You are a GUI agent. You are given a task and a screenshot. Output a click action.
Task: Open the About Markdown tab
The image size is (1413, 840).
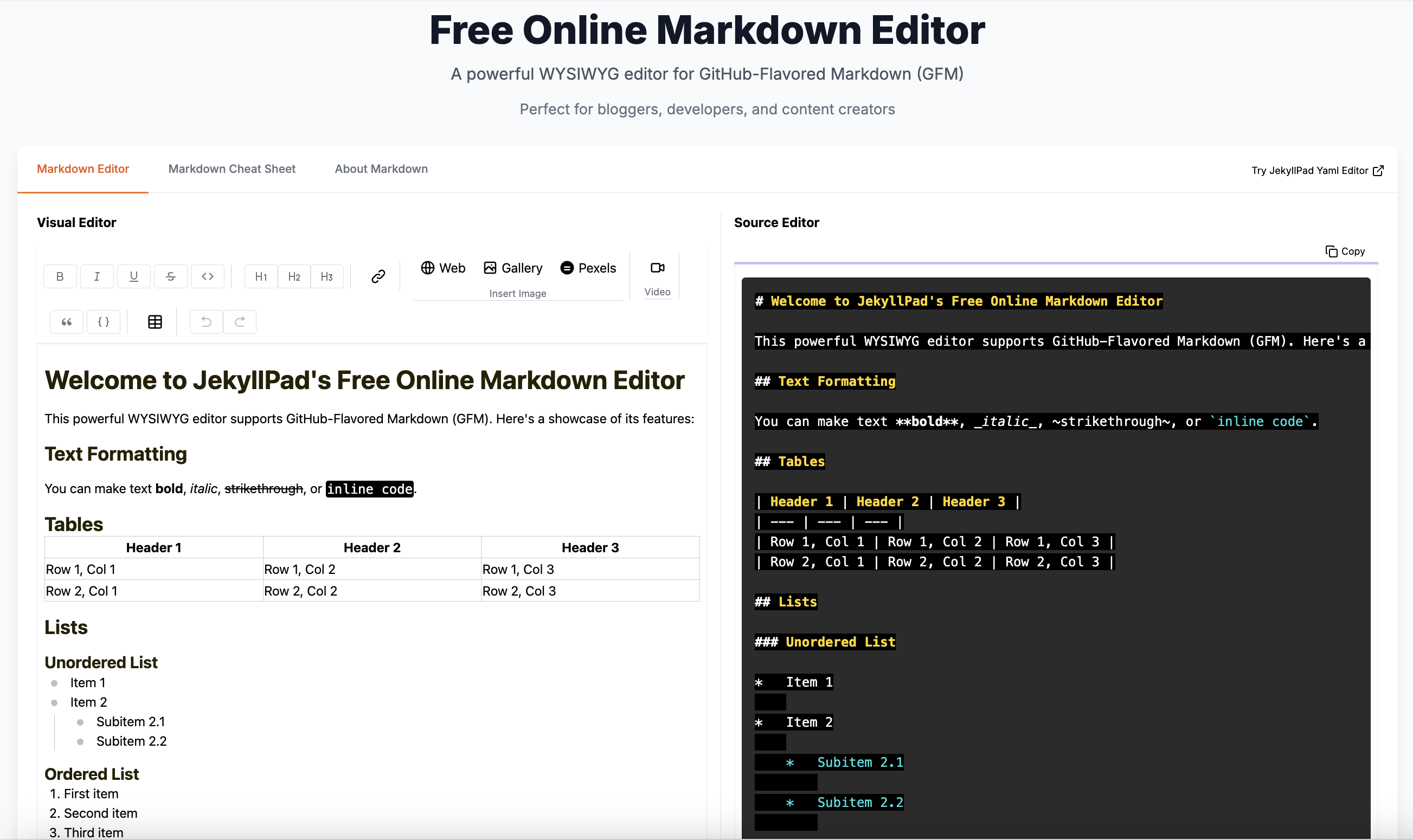click(381, 169)
